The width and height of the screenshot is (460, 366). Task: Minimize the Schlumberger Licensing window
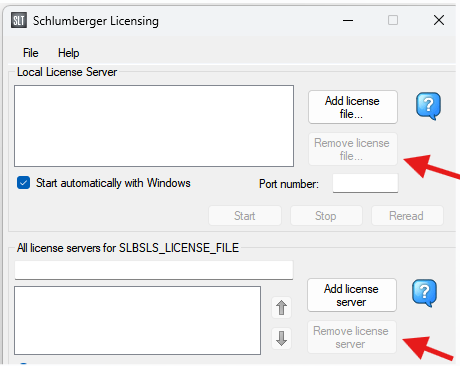pos(348,20)
